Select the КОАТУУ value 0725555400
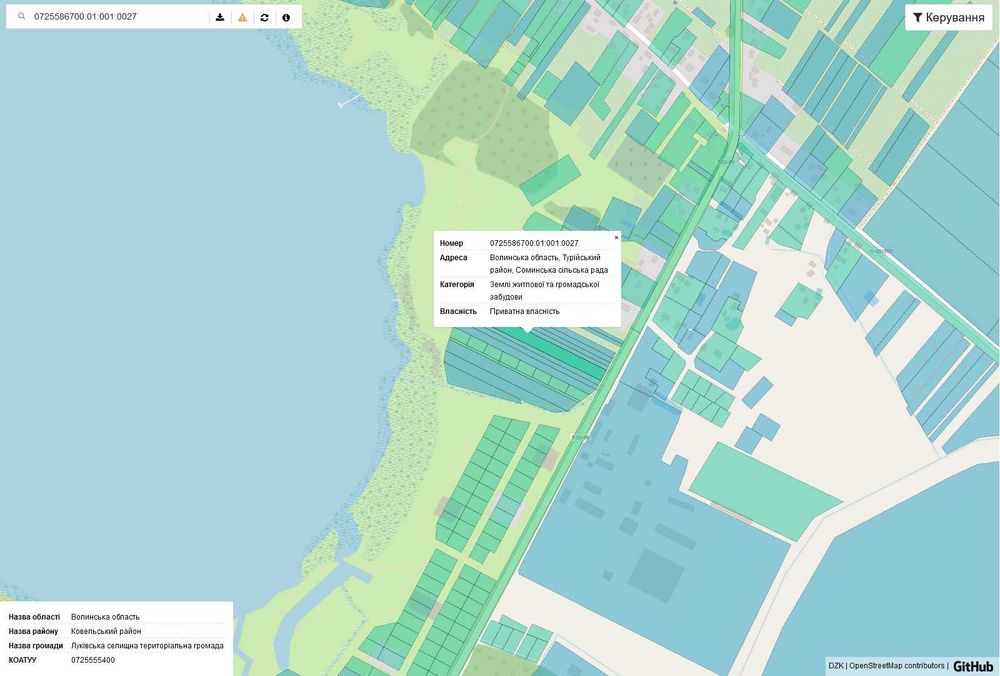The width and height of the screenshot is (1000, 676). pos(93,660)
